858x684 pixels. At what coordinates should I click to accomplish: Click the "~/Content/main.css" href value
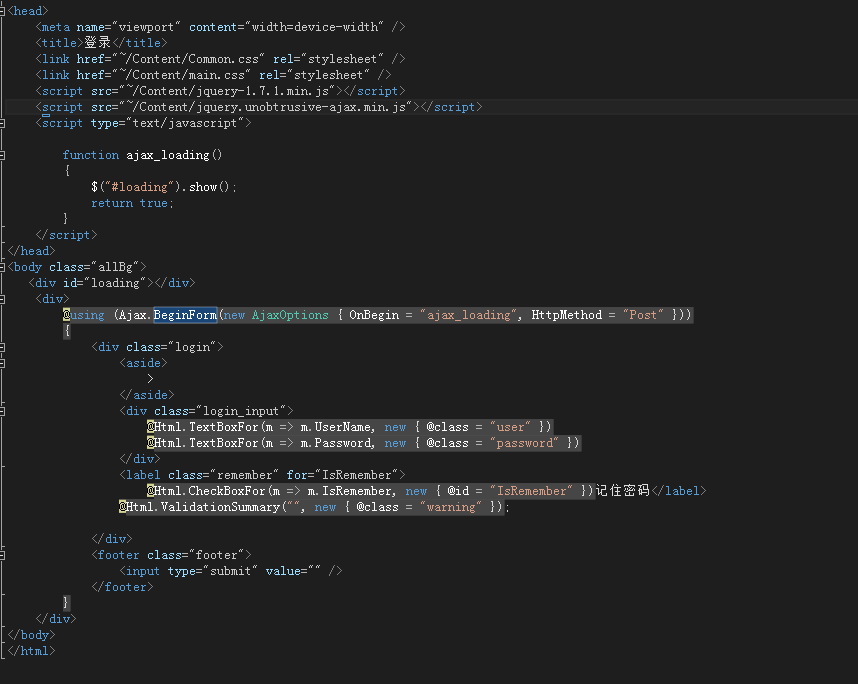[x=182, y=75]
